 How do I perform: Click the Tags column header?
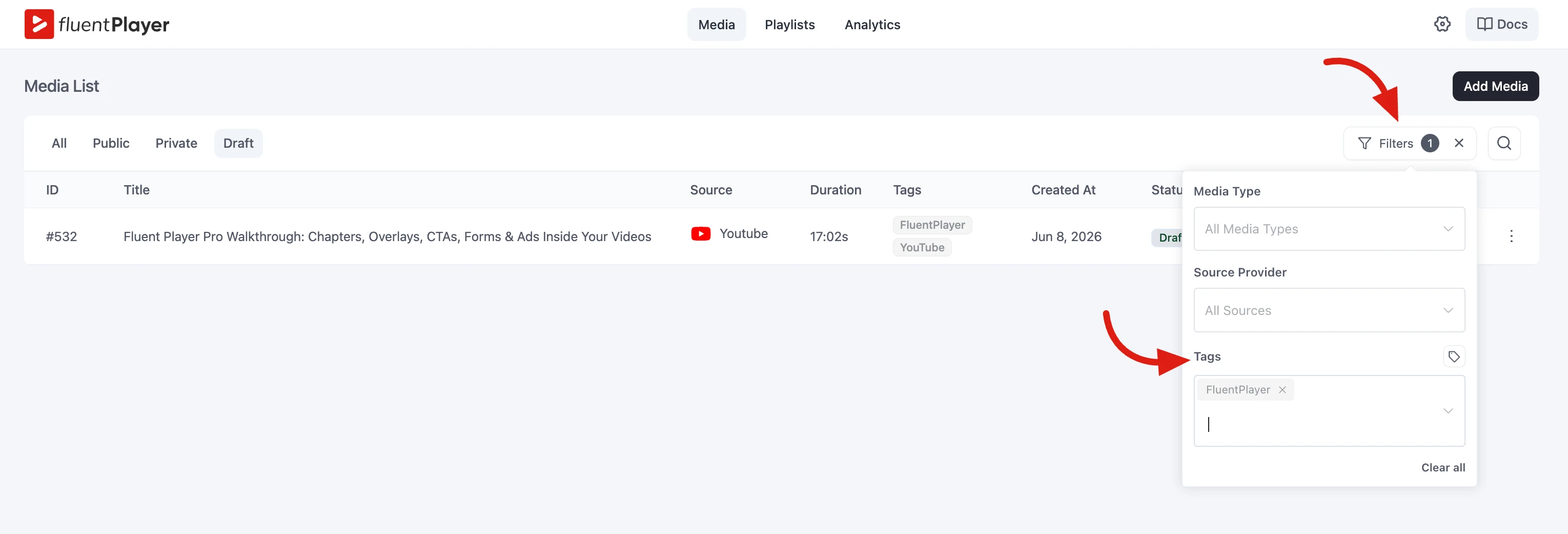[x=906, y=190]
